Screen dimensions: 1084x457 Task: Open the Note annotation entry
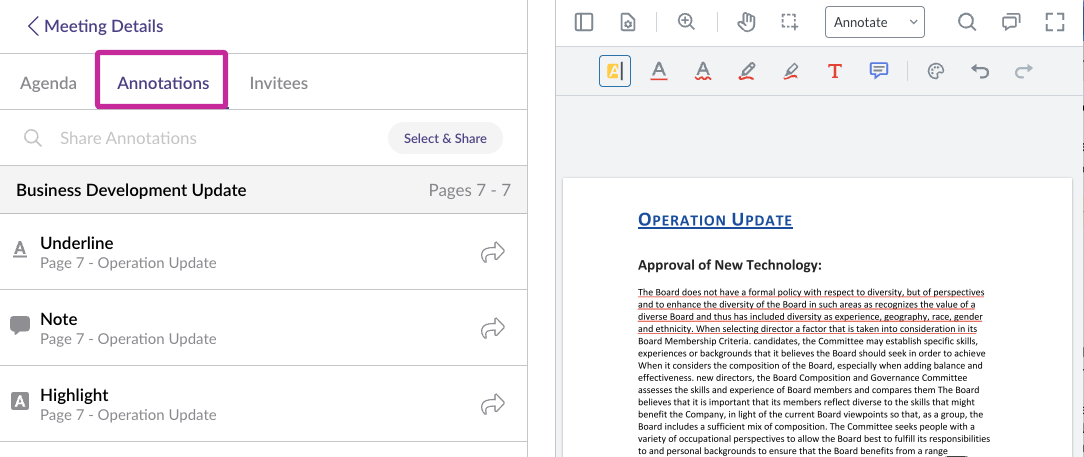pyautogui.click(x=263, y=328)
